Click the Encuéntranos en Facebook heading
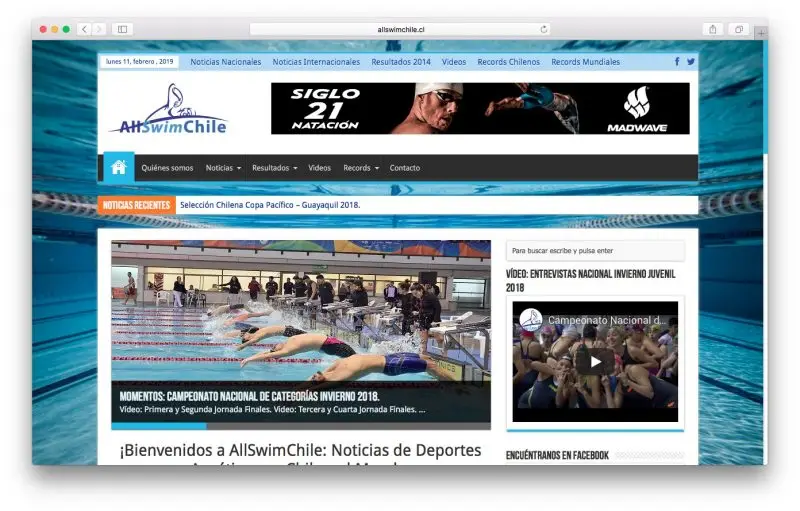 [x=557, y=455]
